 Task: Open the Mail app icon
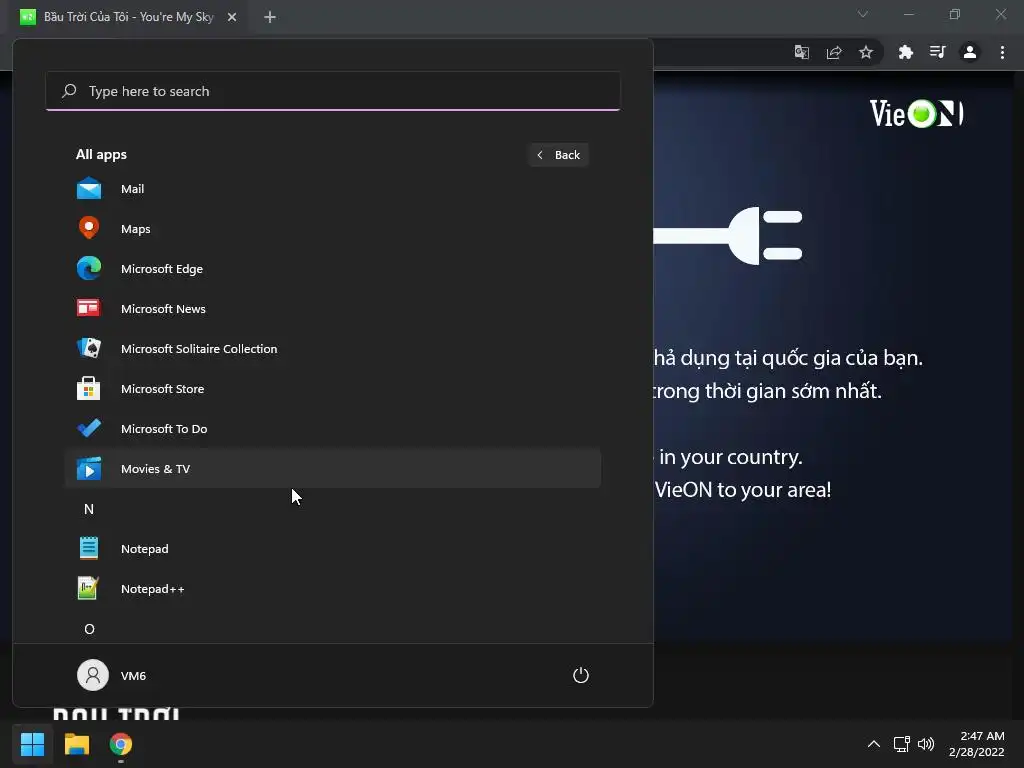(89, 189)
